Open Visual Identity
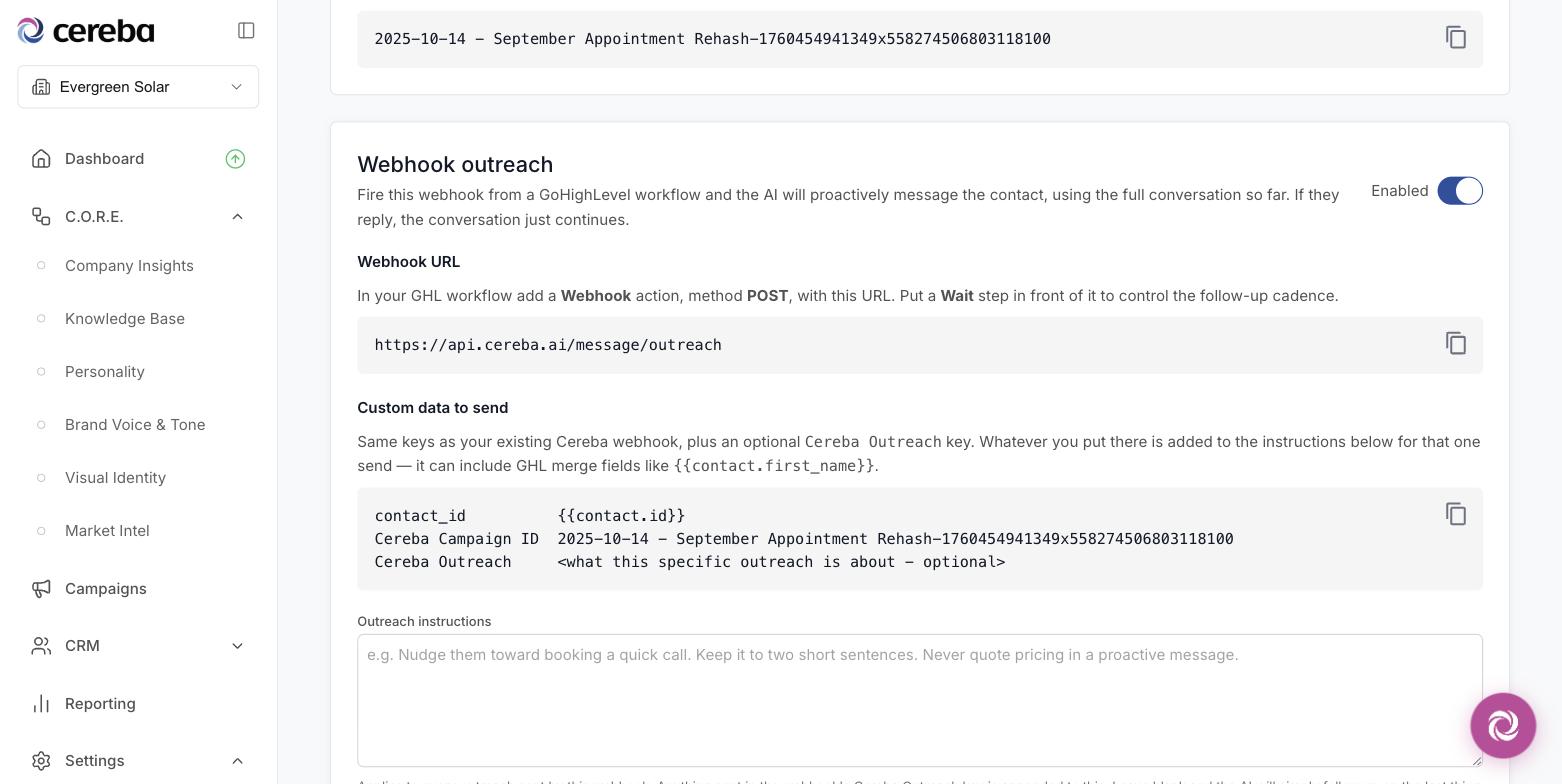This screenshot has height=784, width=1562. (x=115, y=478)
